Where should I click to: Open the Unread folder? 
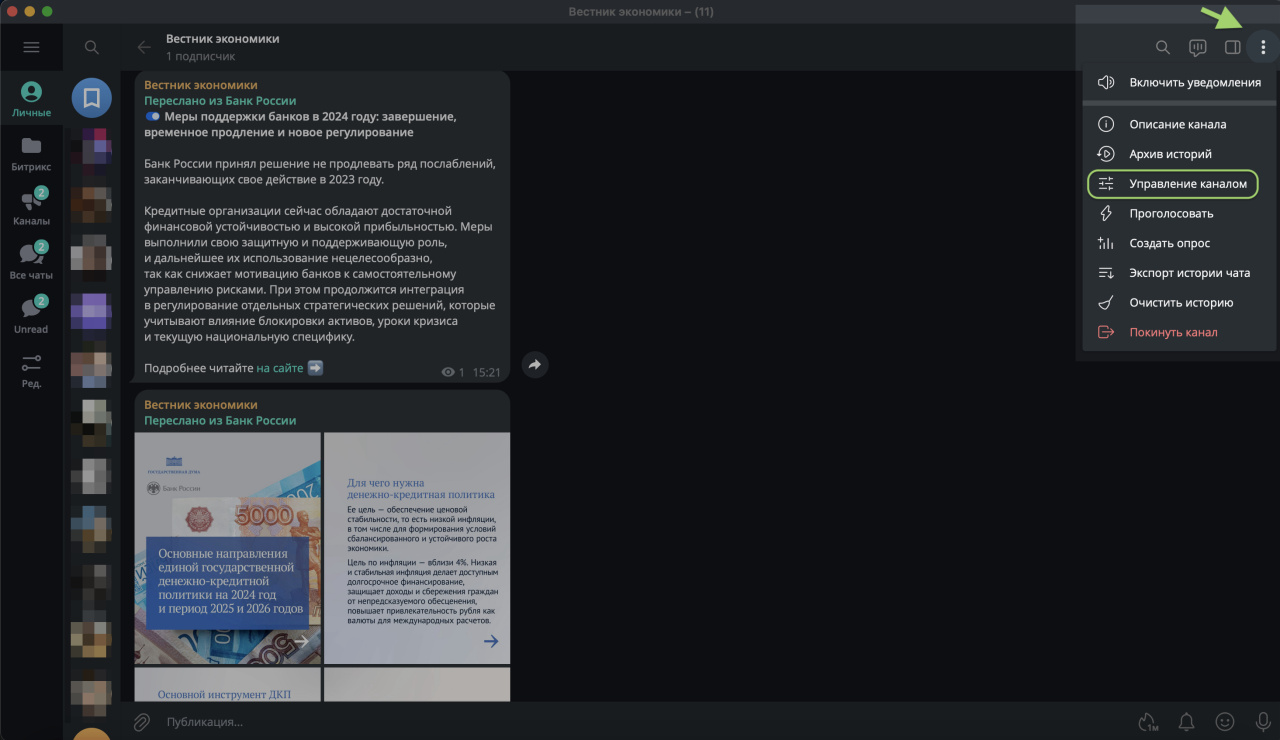tap(31, 316)
